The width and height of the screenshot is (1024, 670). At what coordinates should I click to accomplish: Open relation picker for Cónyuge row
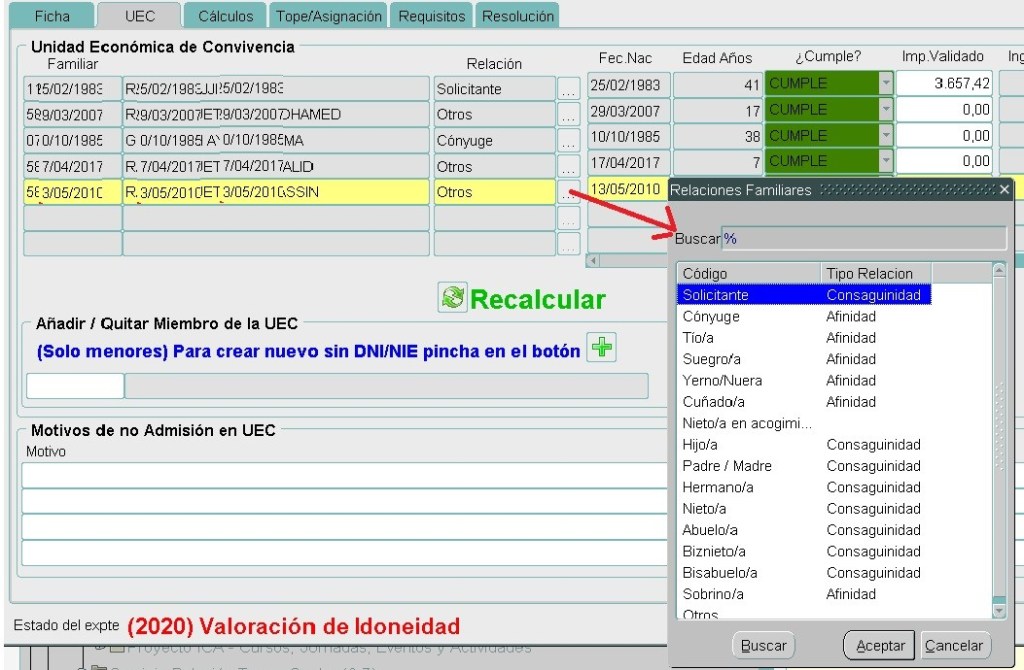pos(568,141)
